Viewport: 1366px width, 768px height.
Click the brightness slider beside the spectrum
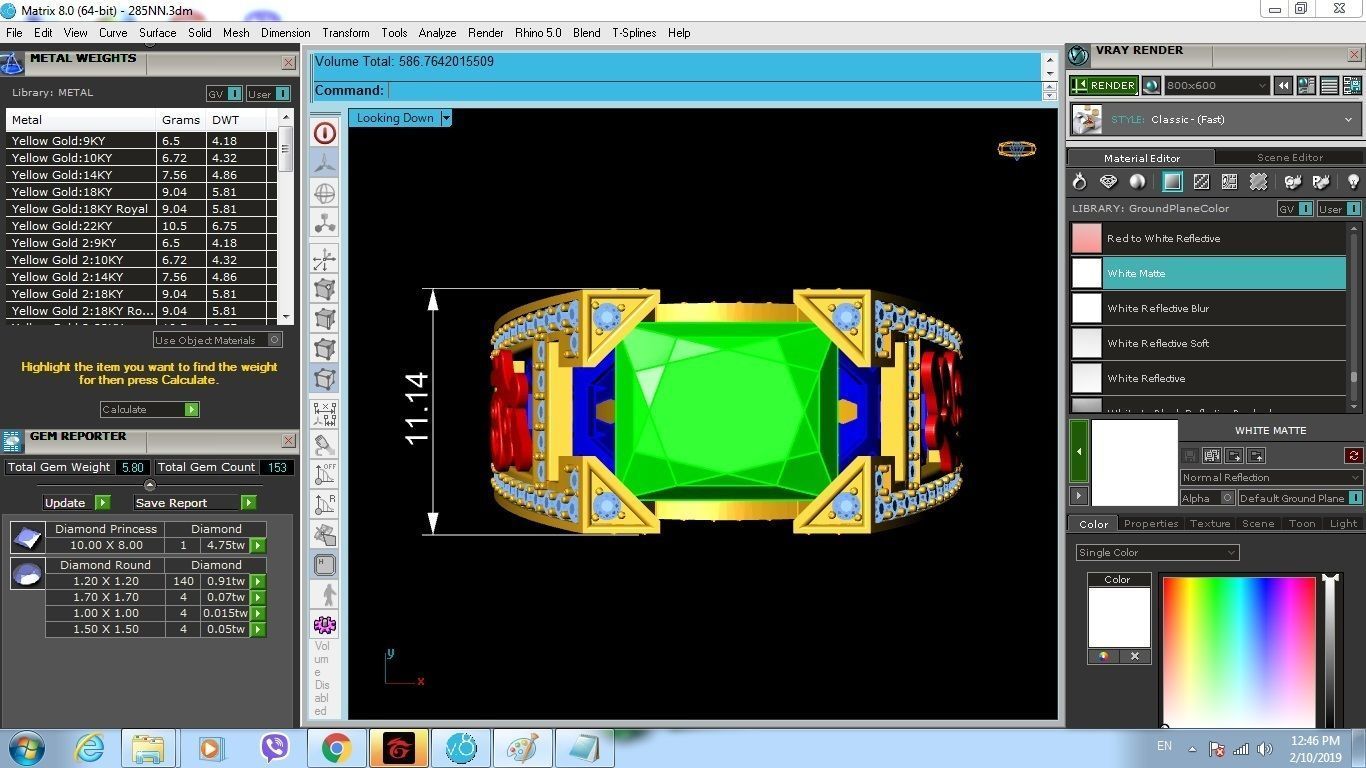pos(1329,650)
